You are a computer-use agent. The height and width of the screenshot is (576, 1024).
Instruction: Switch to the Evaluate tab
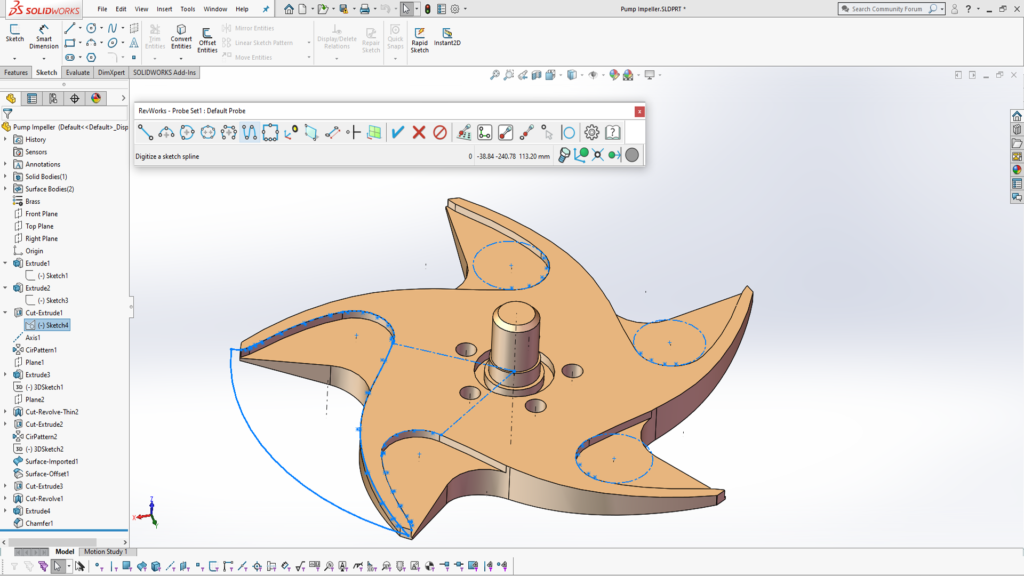click(79, 72)
